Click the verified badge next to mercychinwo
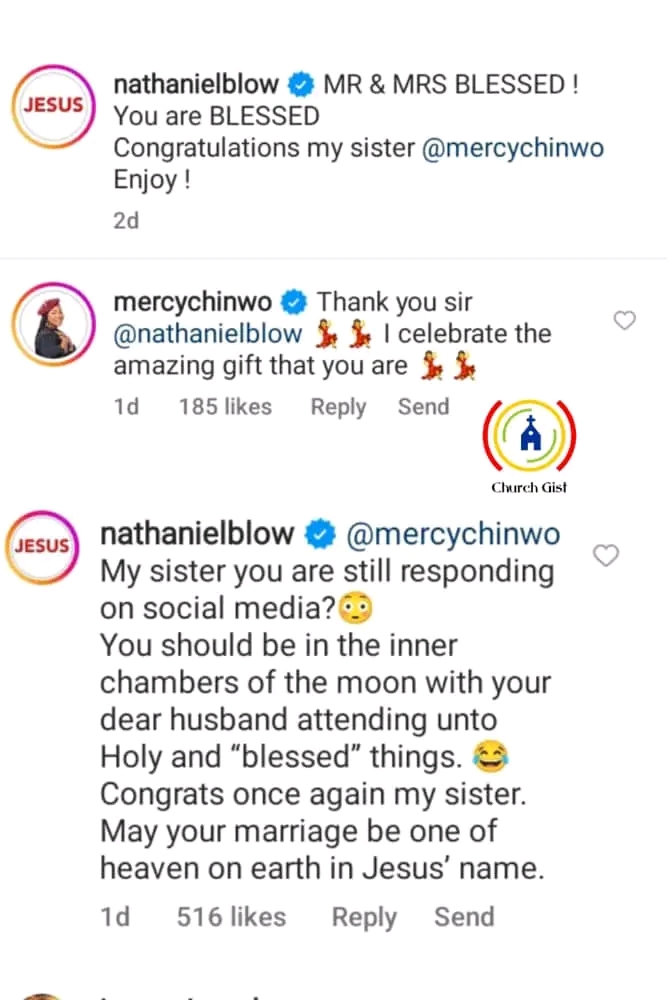This screenshot has height=1000, width=667. point(293,301)
